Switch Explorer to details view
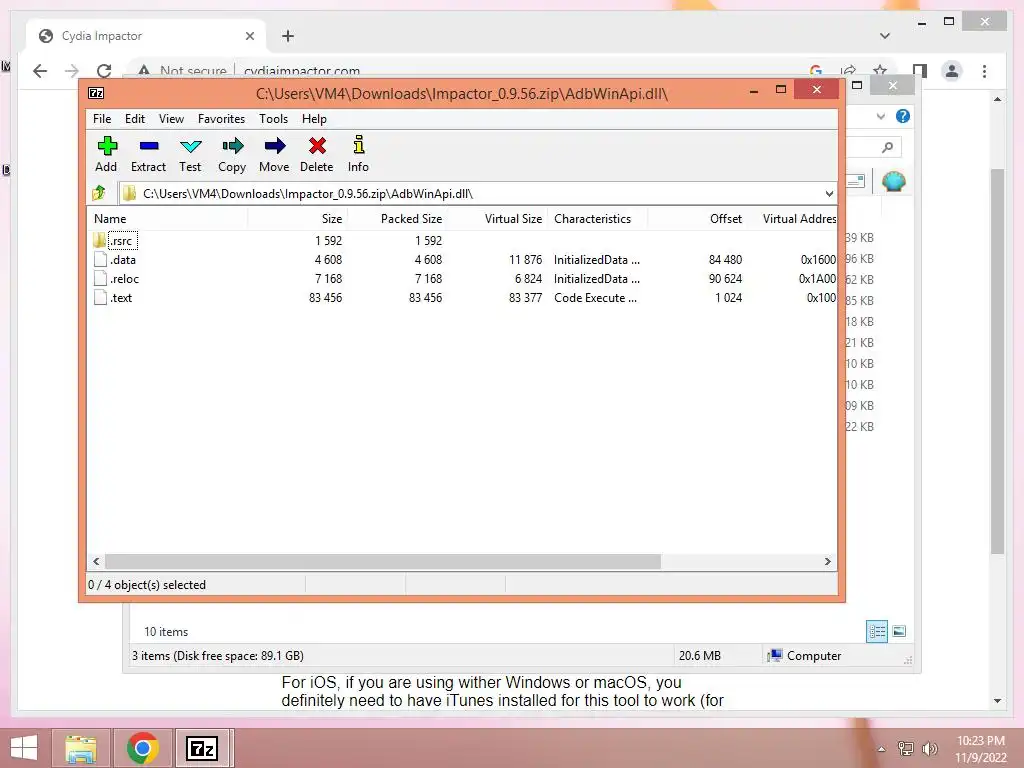This screenshot has width=1024, height=768. tap(877, 632)
